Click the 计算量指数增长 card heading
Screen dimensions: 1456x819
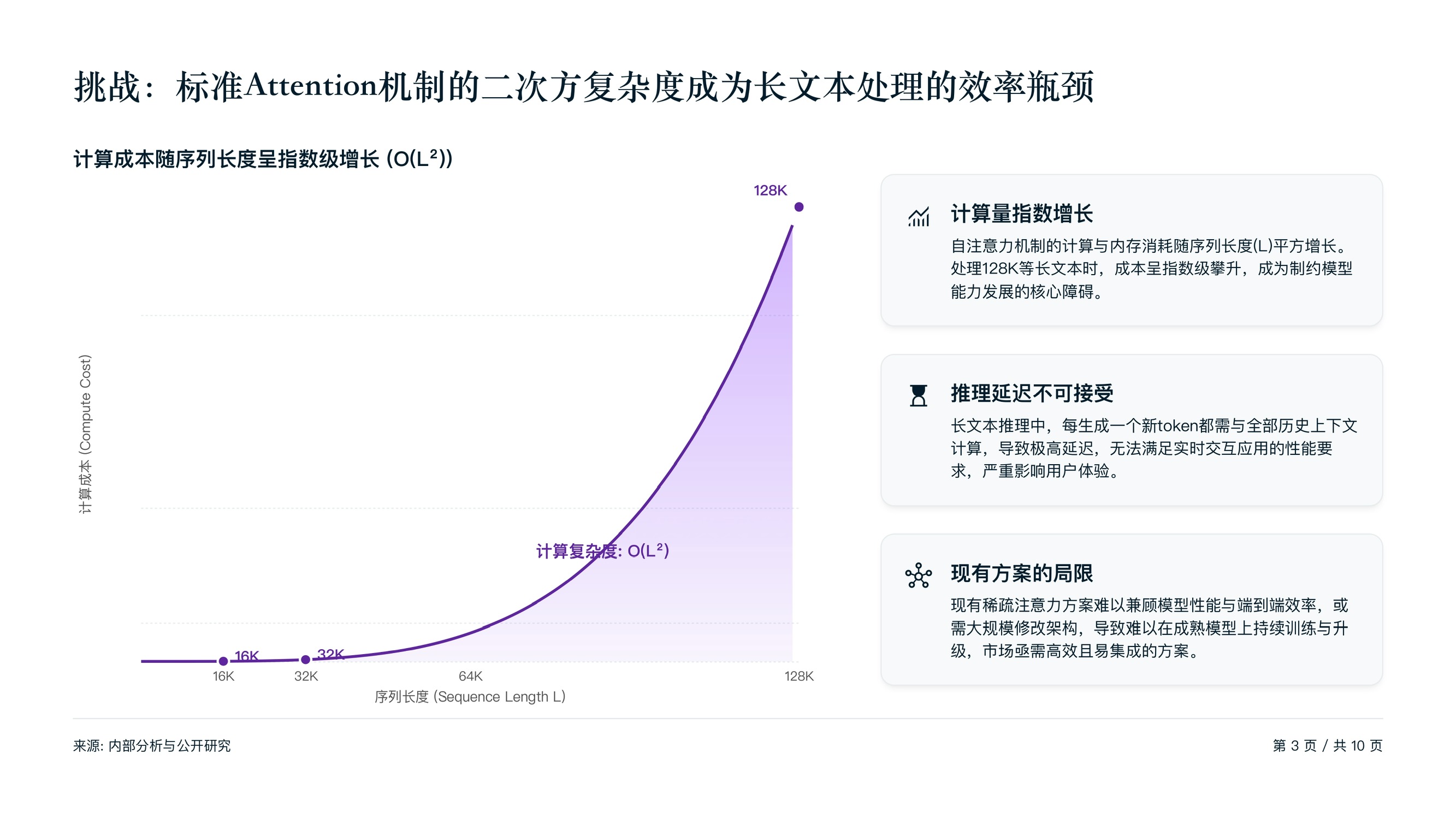[x=1021, y=213]
